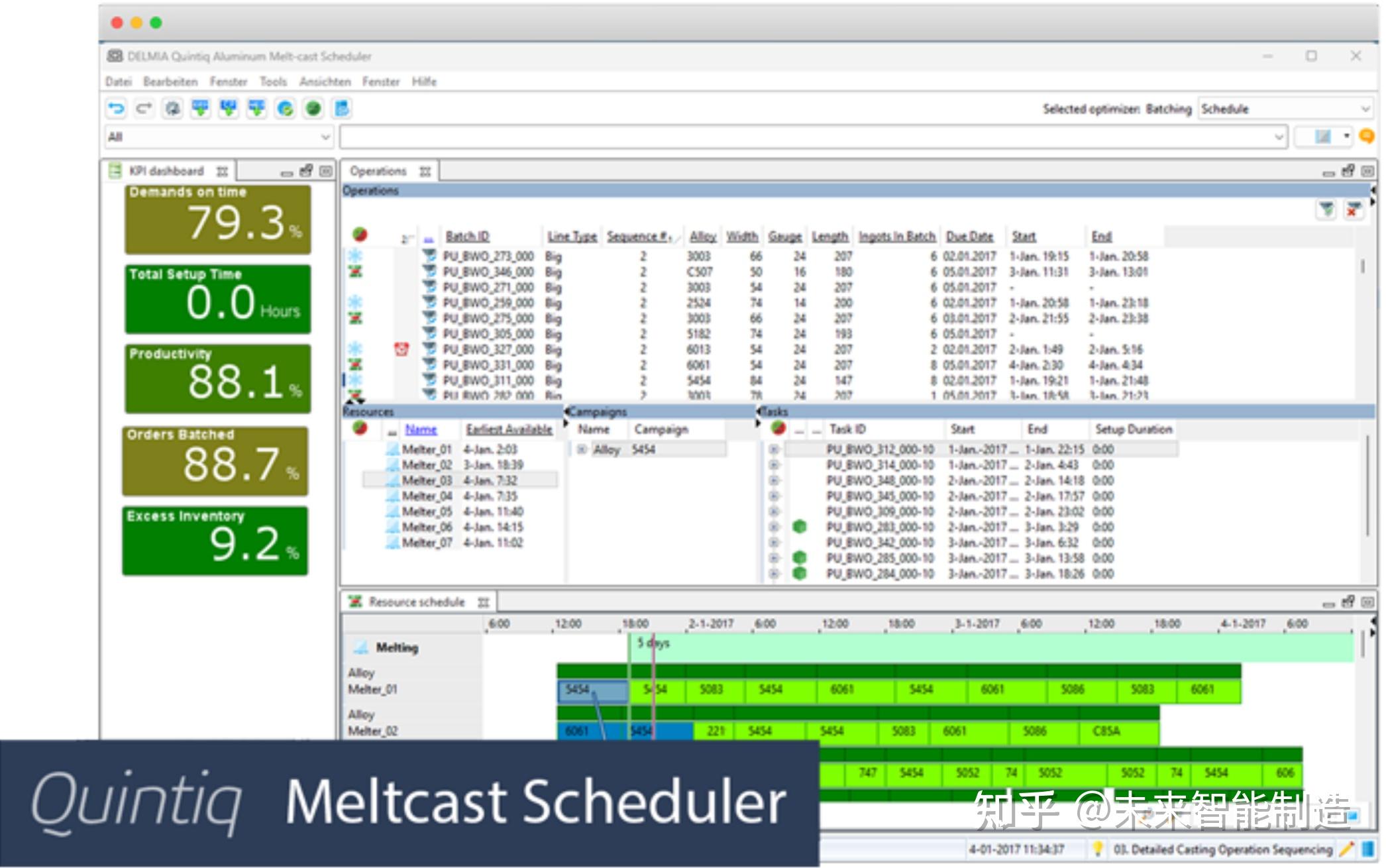Click the grey redo arrow icon

pyautogui.click(x=144, y=108)
